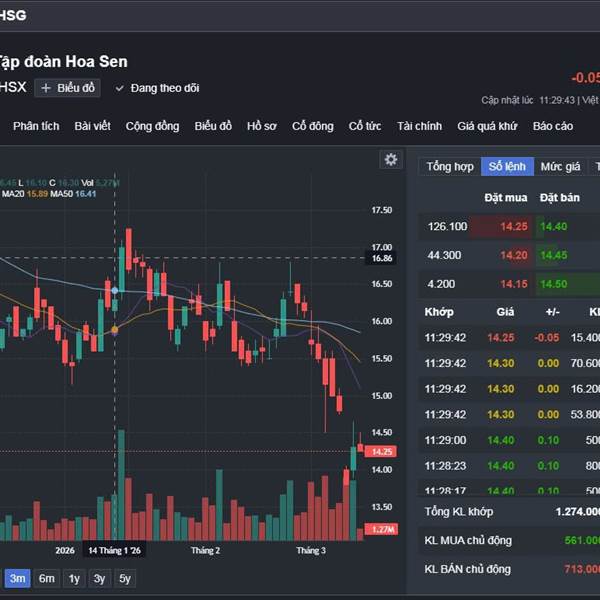Toggle Đang theo dõi following status
This screenshot has width=600, height=600.
pyautogui.click(x=157, y=88)
